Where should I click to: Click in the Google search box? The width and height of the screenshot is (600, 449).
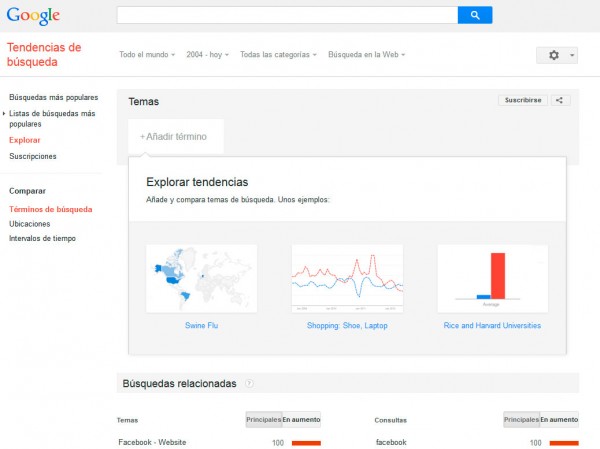coord(287,15)
